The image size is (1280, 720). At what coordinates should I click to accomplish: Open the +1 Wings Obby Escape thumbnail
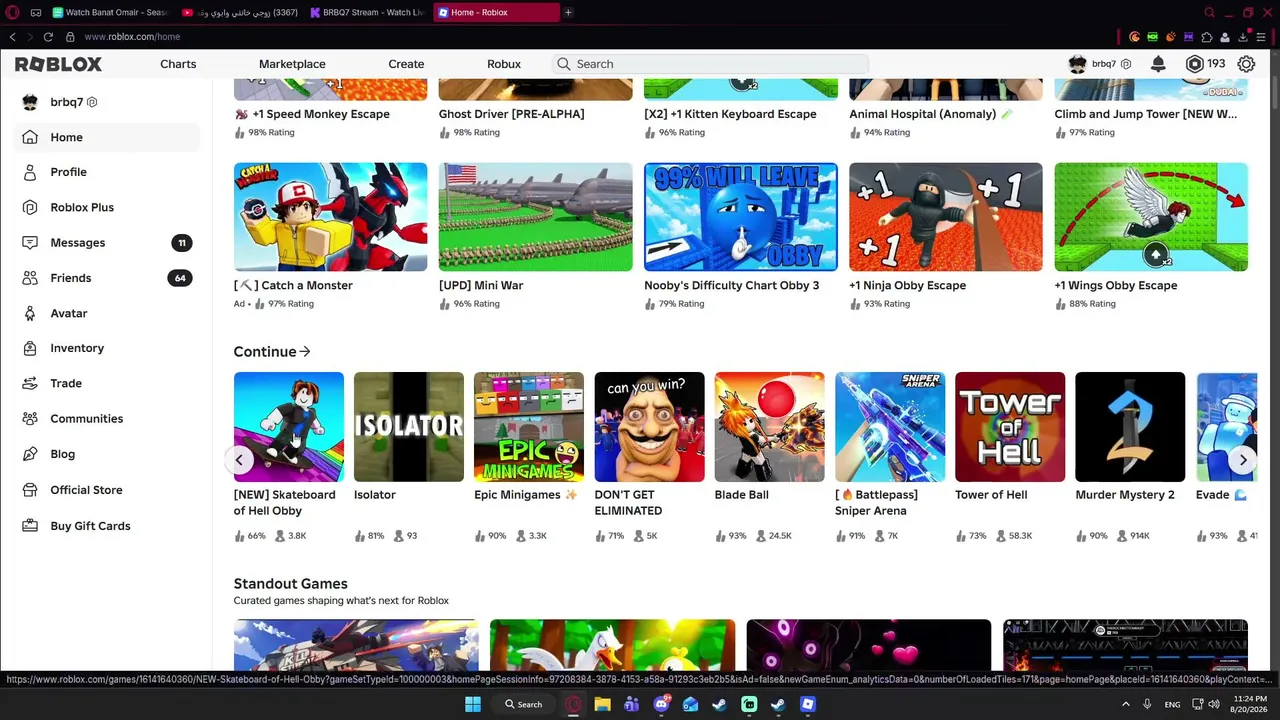(1151, 217)
